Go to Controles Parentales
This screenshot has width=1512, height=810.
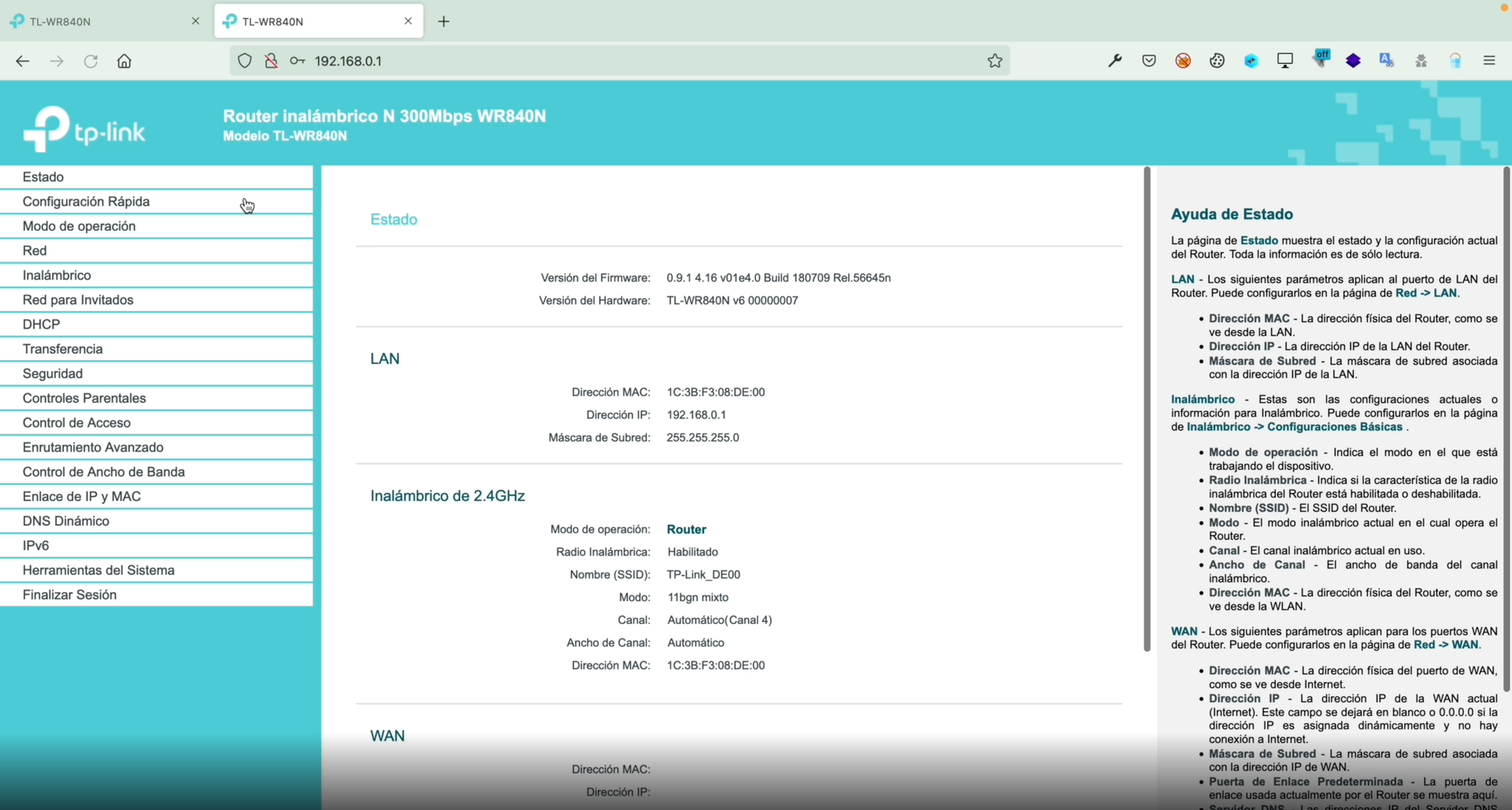[156, 399]
